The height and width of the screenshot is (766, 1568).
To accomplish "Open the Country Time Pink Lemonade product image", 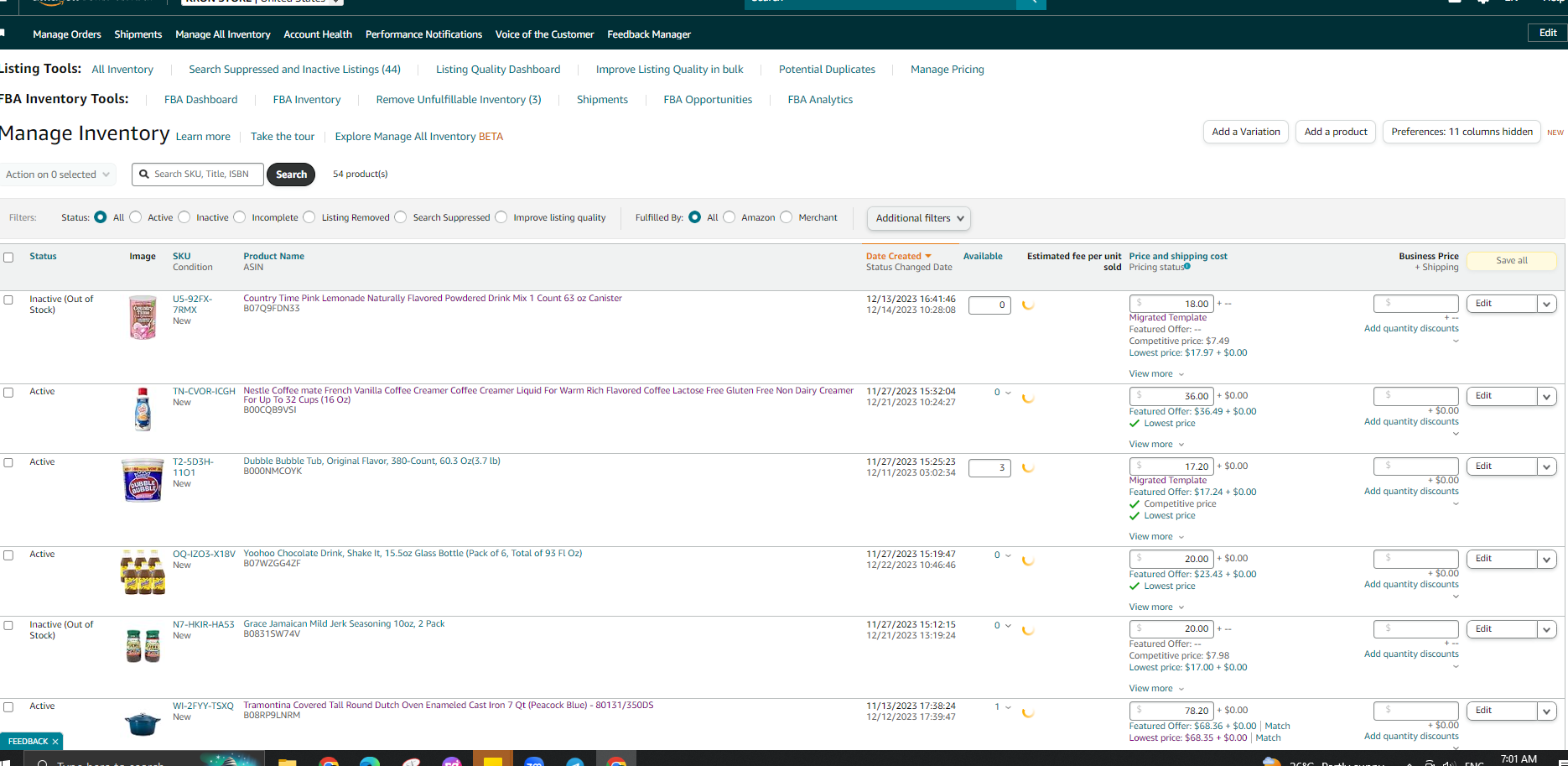I will click(143, 317).
